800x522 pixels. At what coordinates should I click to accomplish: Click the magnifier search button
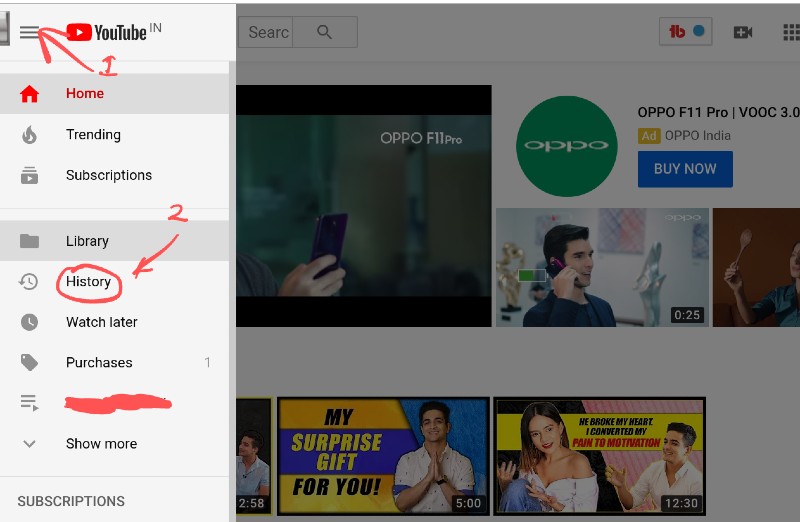[x=324, y=32]
